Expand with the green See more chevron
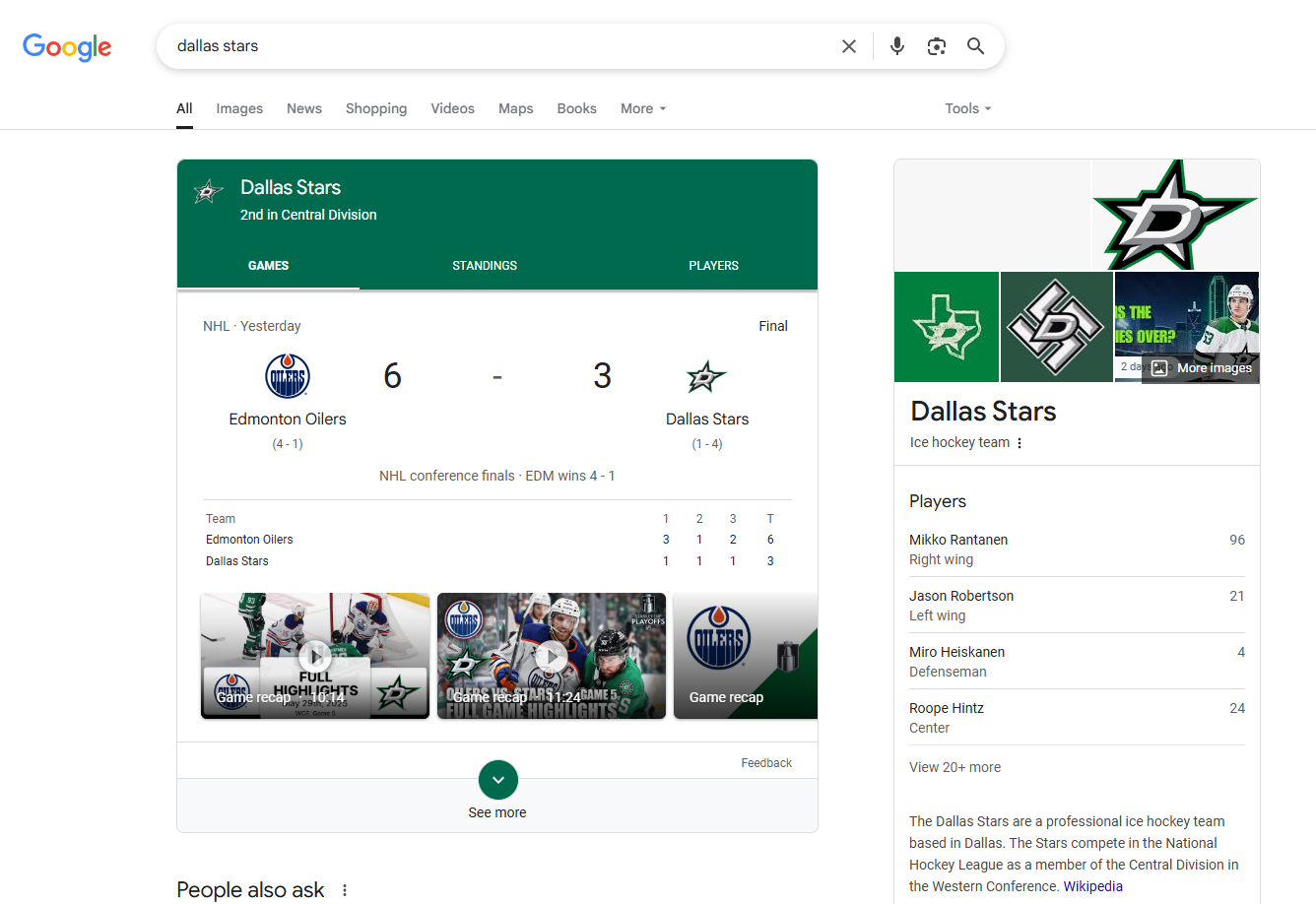Screen dimensions: 1316x904 (x=498, y=780)
